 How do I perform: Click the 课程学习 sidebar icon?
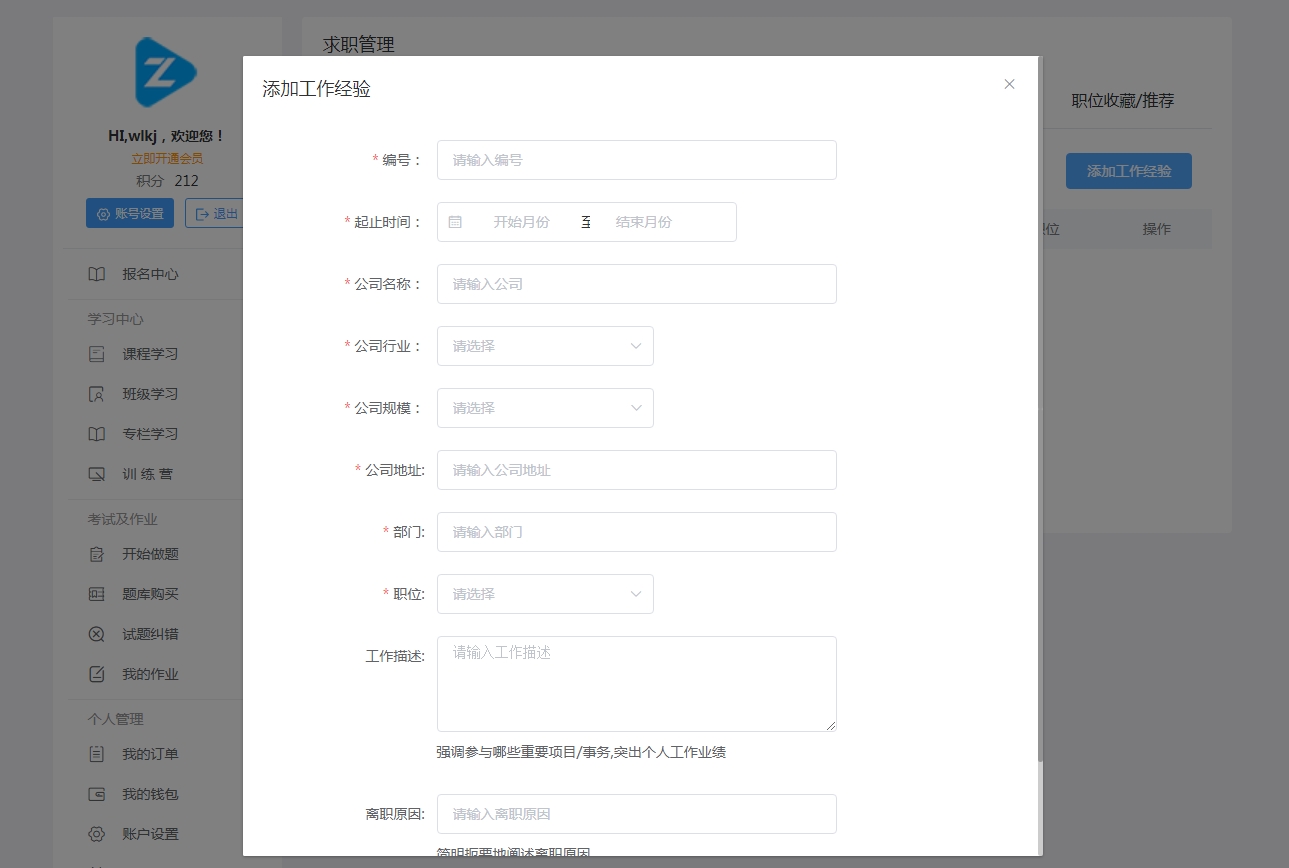96,354
